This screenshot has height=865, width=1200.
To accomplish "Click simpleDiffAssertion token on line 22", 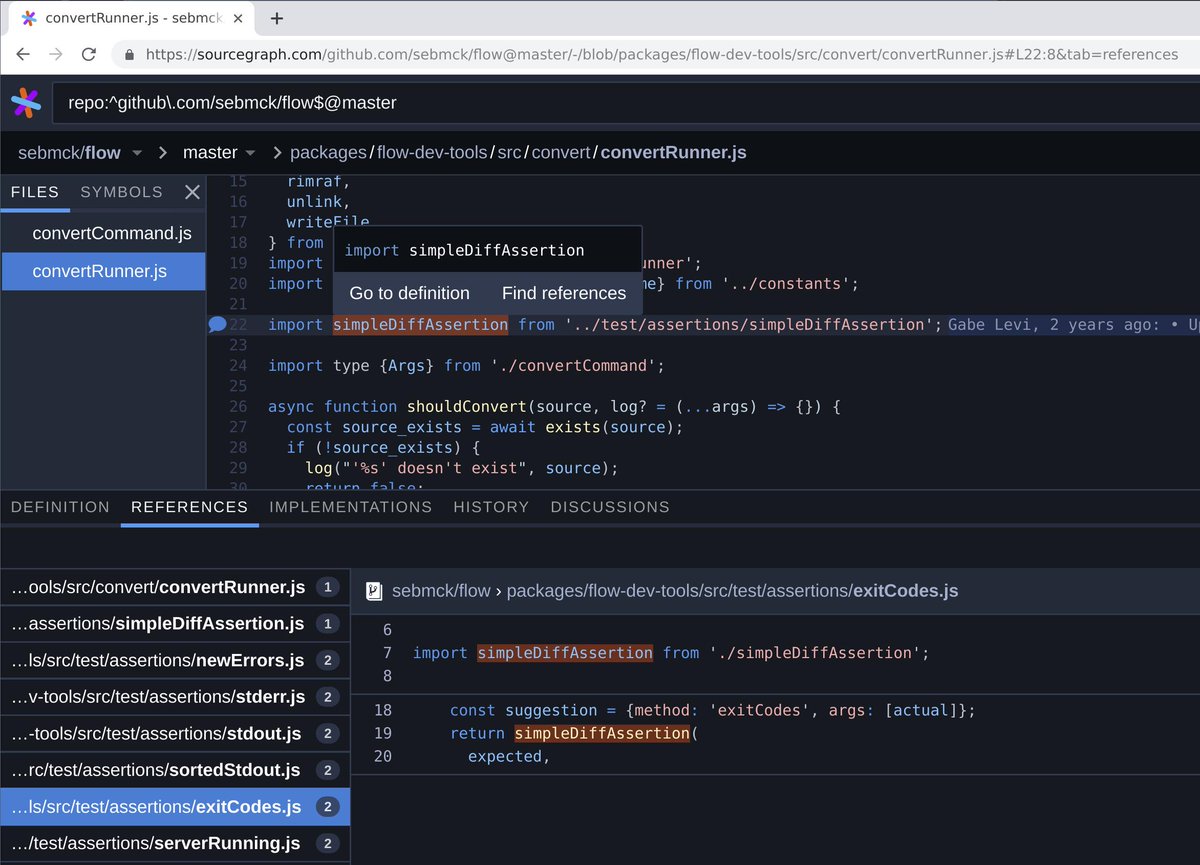I will tap(420, 324).
